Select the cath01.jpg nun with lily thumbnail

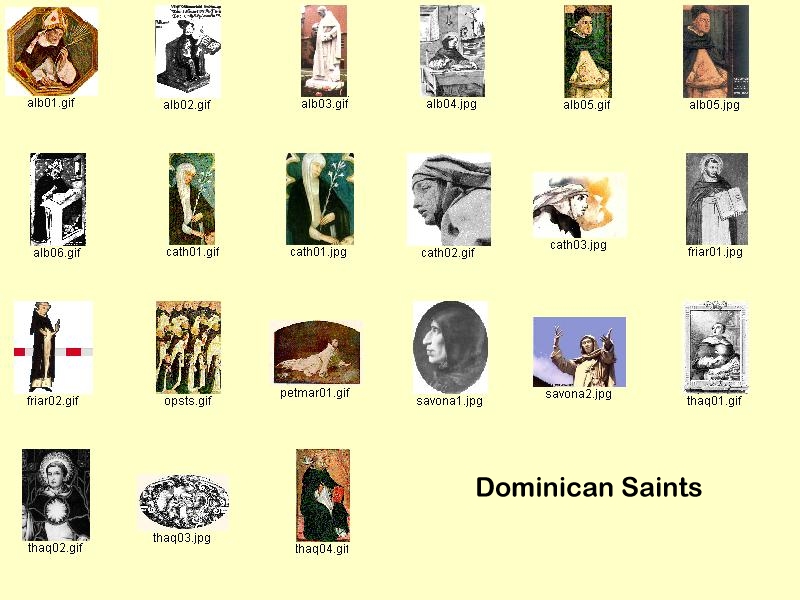(320, 199)
